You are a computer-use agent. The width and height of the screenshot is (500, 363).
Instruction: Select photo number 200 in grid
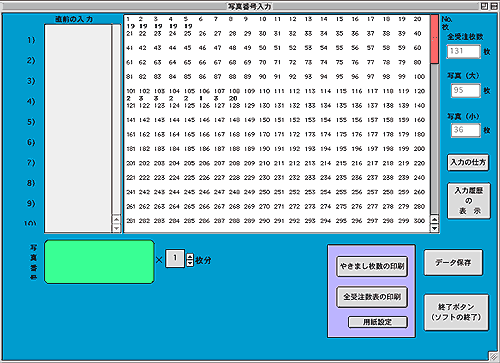pos(419,149)
